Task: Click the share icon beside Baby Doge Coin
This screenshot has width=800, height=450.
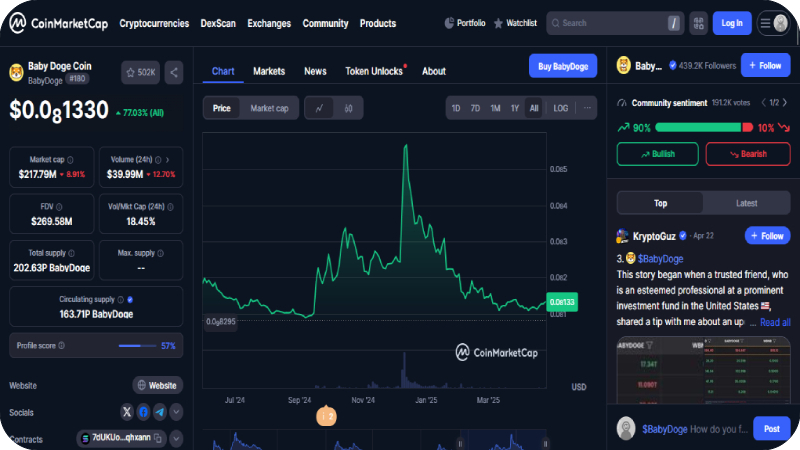Action: 174,72
